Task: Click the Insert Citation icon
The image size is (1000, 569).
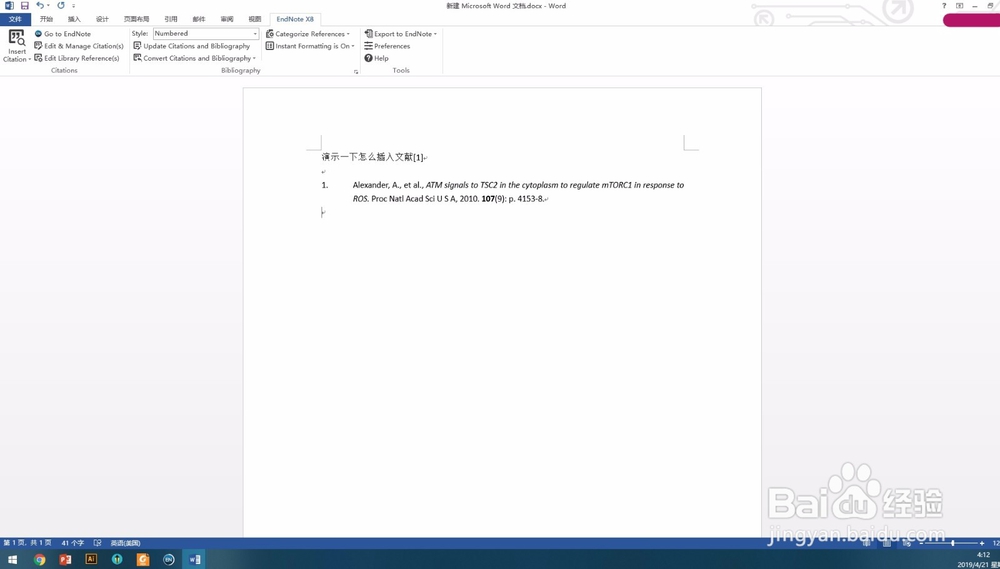Action: tap(17, 38)
